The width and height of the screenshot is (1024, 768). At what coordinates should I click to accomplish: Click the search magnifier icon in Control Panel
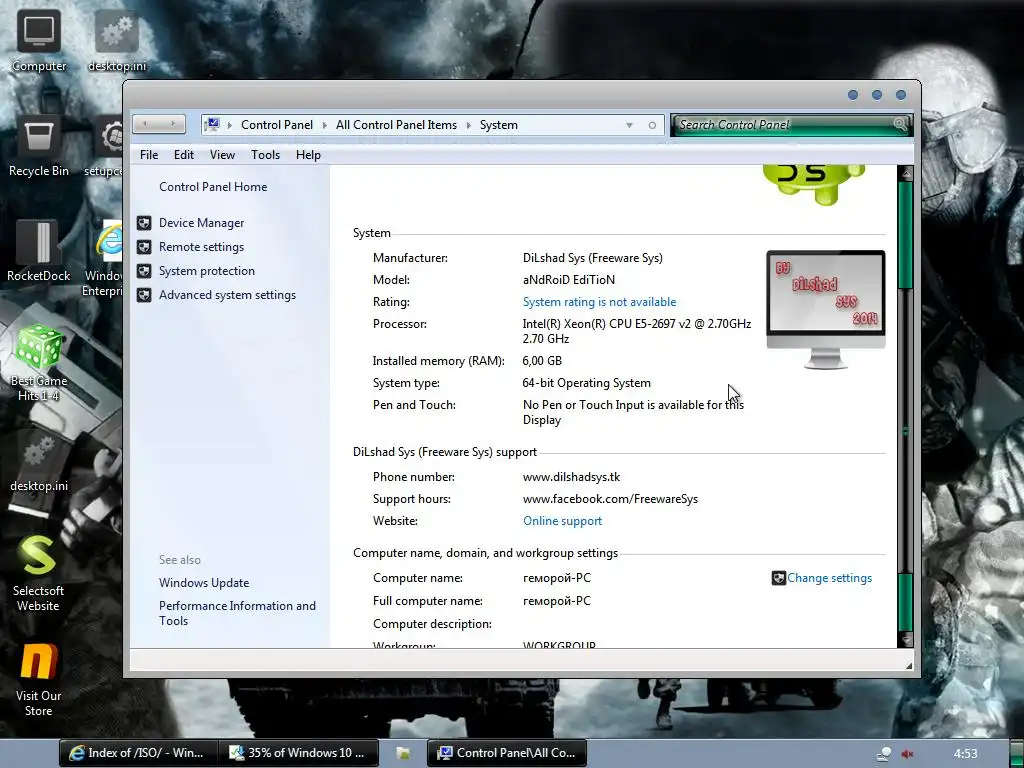pos(900,124)
